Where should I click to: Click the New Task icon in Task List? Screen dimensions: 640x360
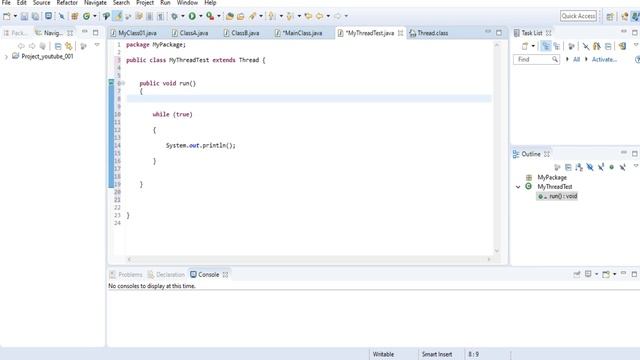pyautogui.click(x=525, y=46)
